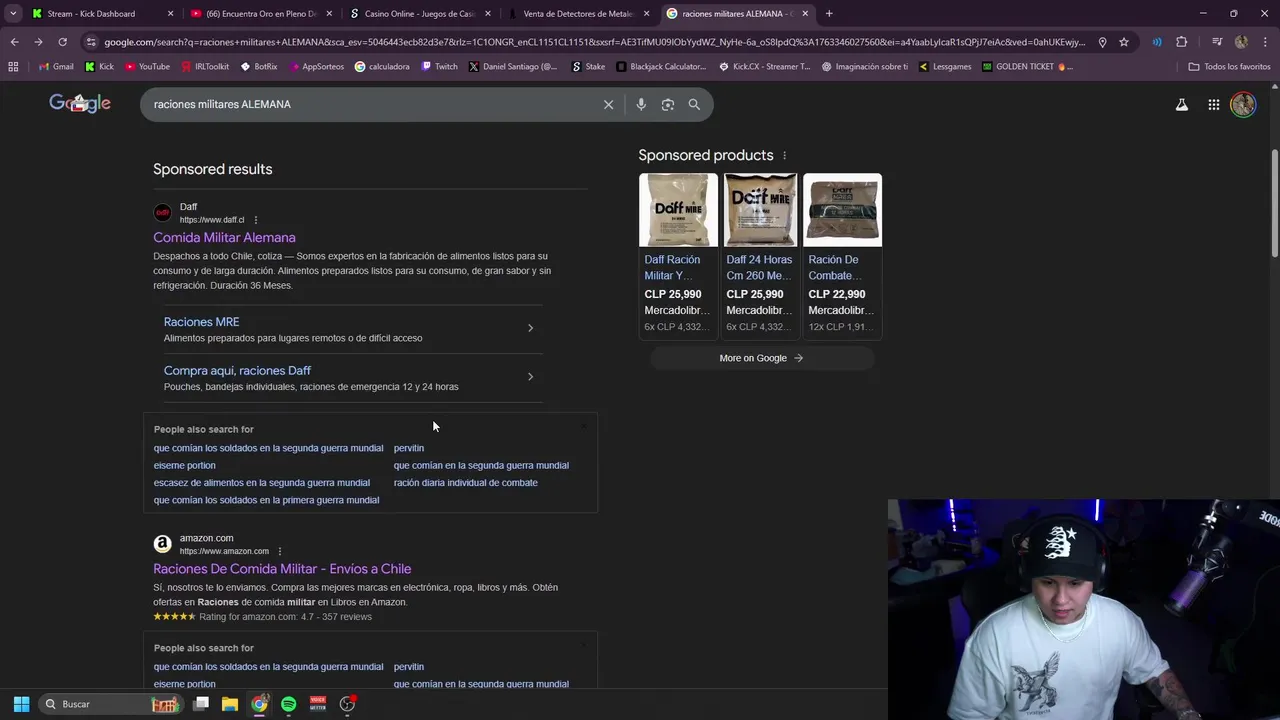1280x720 pixels.
Task: Open options menu for amazon.com ad
Action: click(280, 551)
